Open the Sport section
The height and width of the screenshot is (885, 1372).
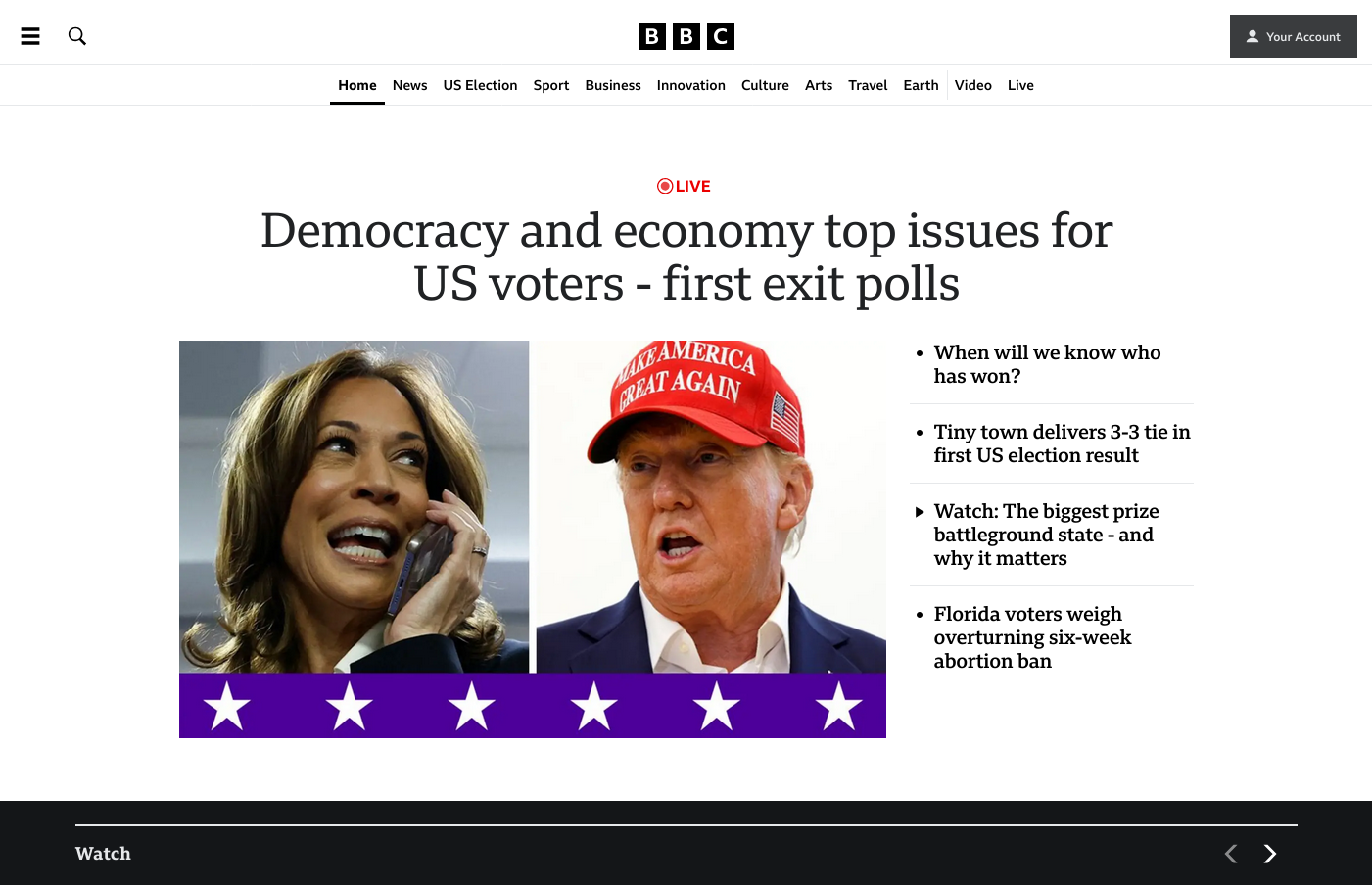click(x=551, y=85)
